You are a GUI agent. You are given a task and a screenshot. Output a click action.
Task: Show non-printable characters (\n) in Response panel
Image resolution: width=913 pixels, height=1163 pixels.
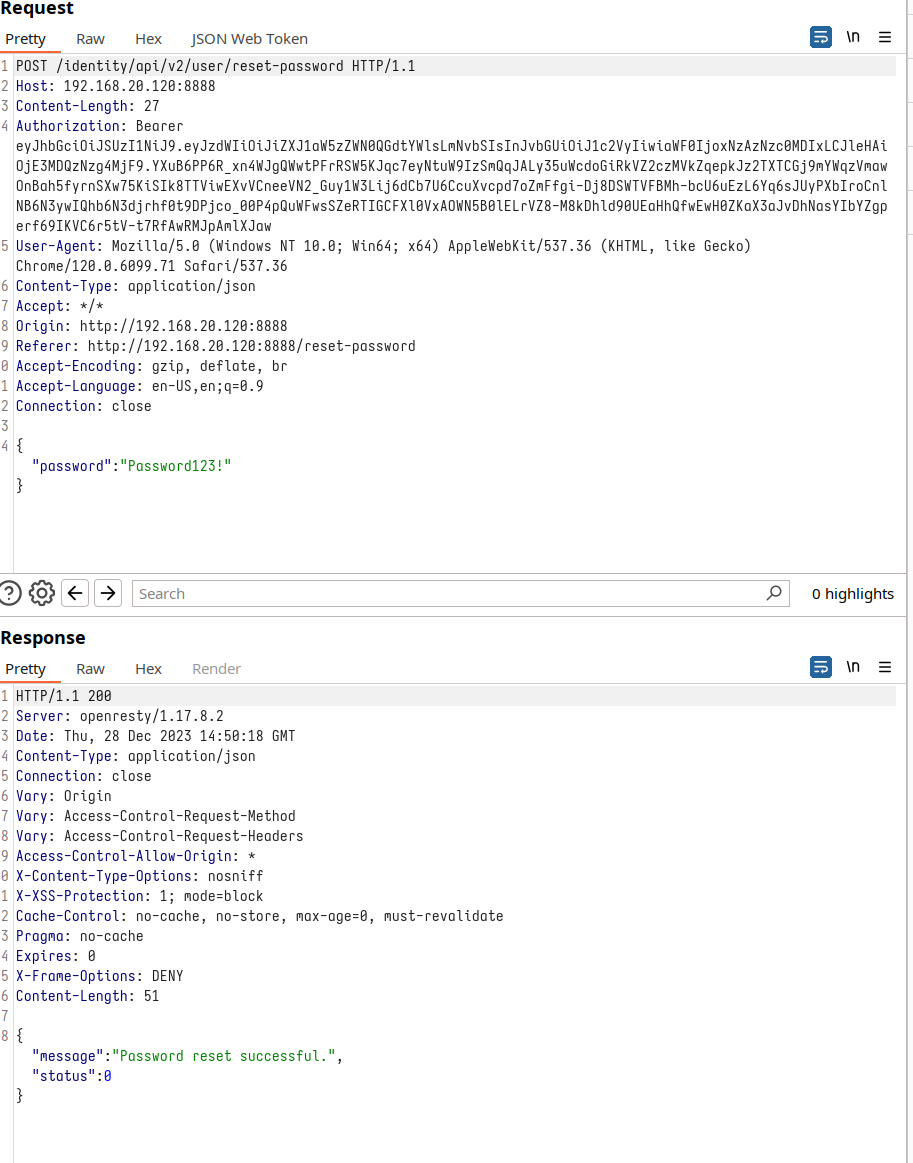(x=853, y=667)
